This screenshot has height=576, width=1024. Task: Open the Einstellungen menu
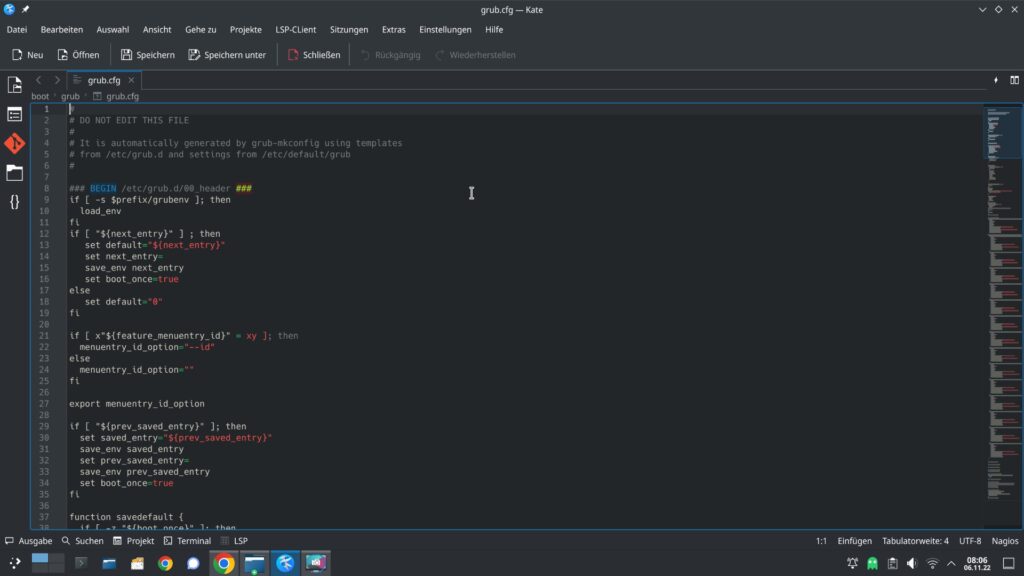pos(445,29)
